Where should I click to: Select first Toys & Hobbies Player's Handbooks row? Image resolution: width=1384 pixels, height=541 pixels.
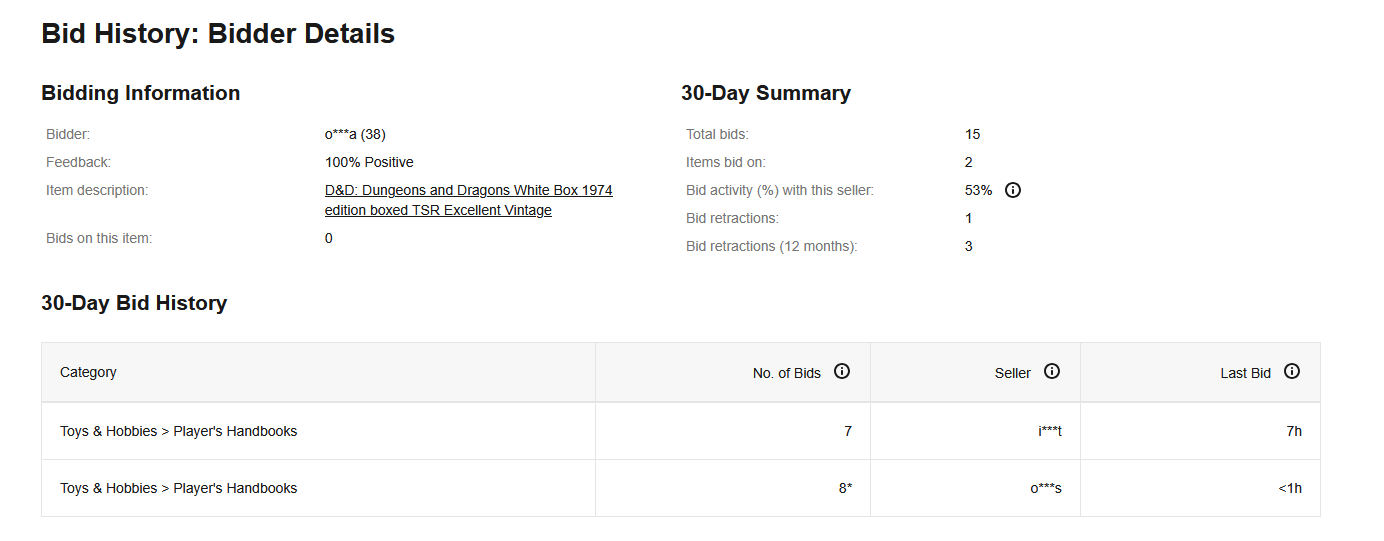point(681,431)
